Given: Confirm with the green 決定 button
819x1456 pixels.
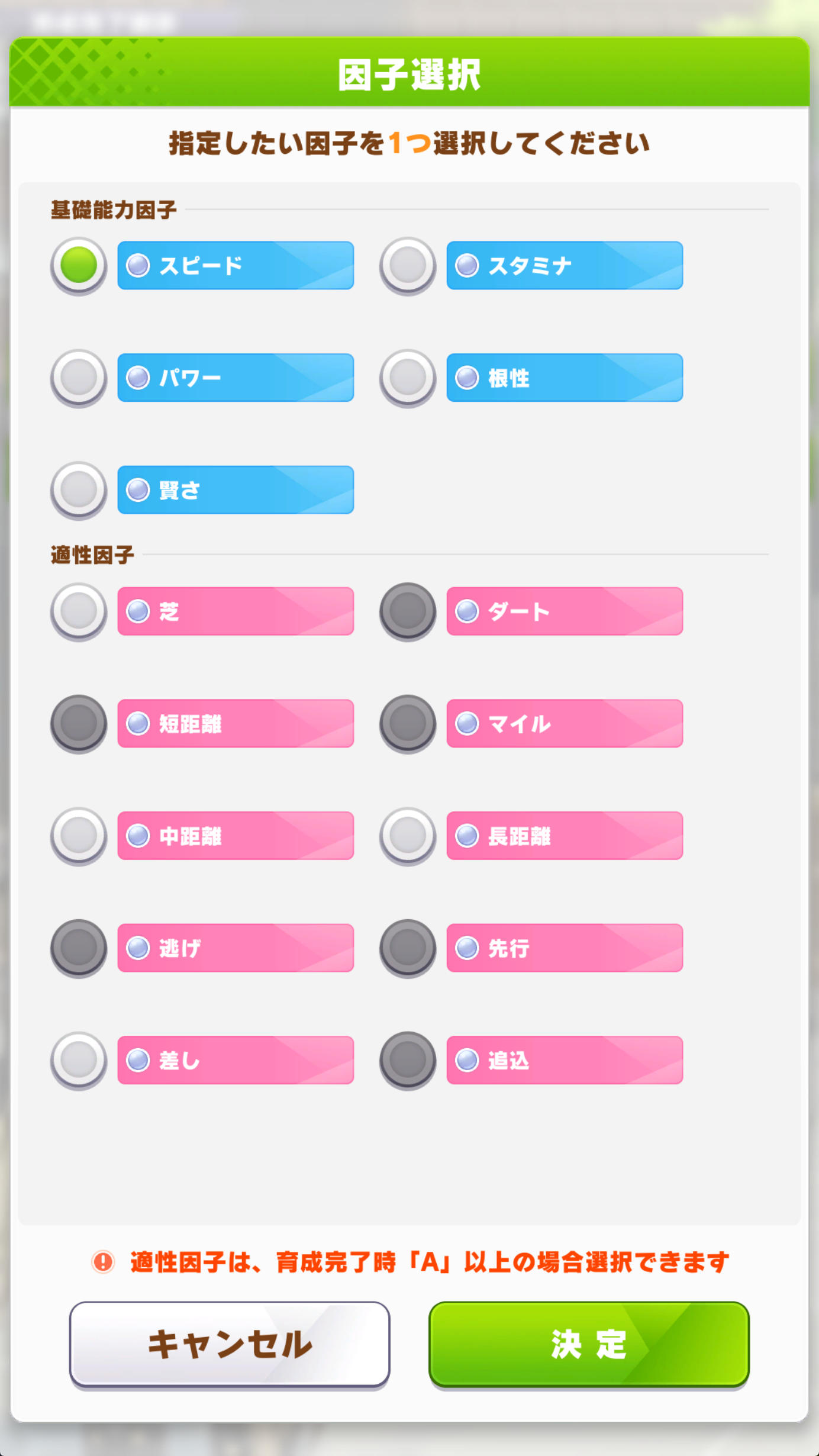Looking at the screenshot, I should [x=589, y=1345].
